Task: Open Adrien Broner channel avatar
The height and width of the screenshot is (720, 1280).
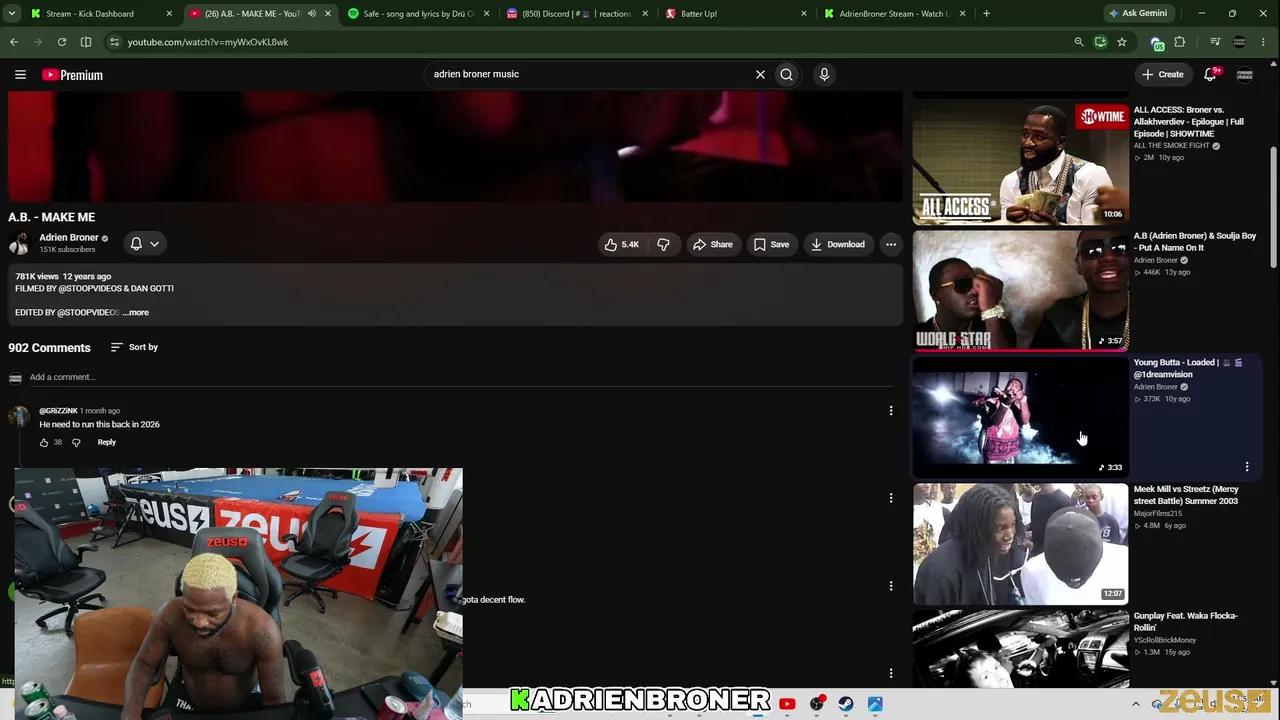Action: point(19,244)
